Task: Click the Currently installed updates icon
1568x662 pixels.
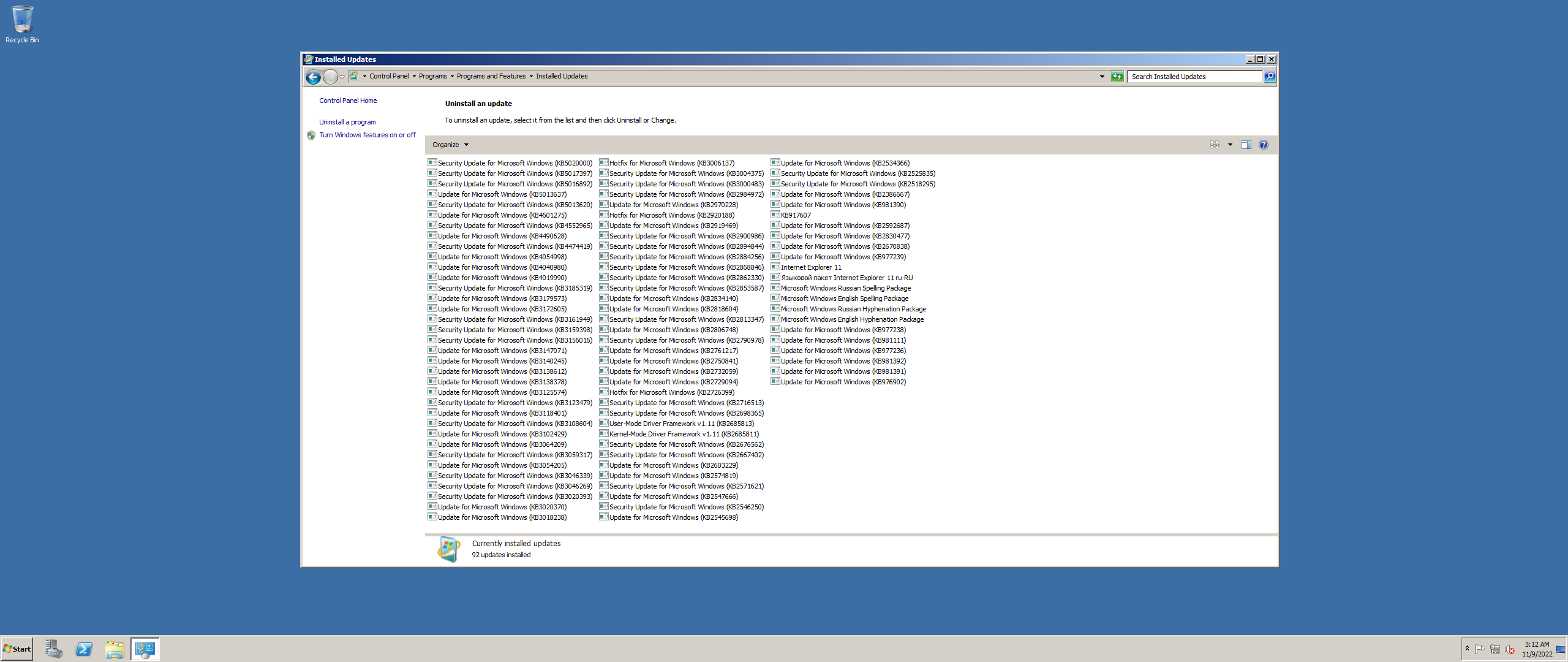Action: click(449, 549)
